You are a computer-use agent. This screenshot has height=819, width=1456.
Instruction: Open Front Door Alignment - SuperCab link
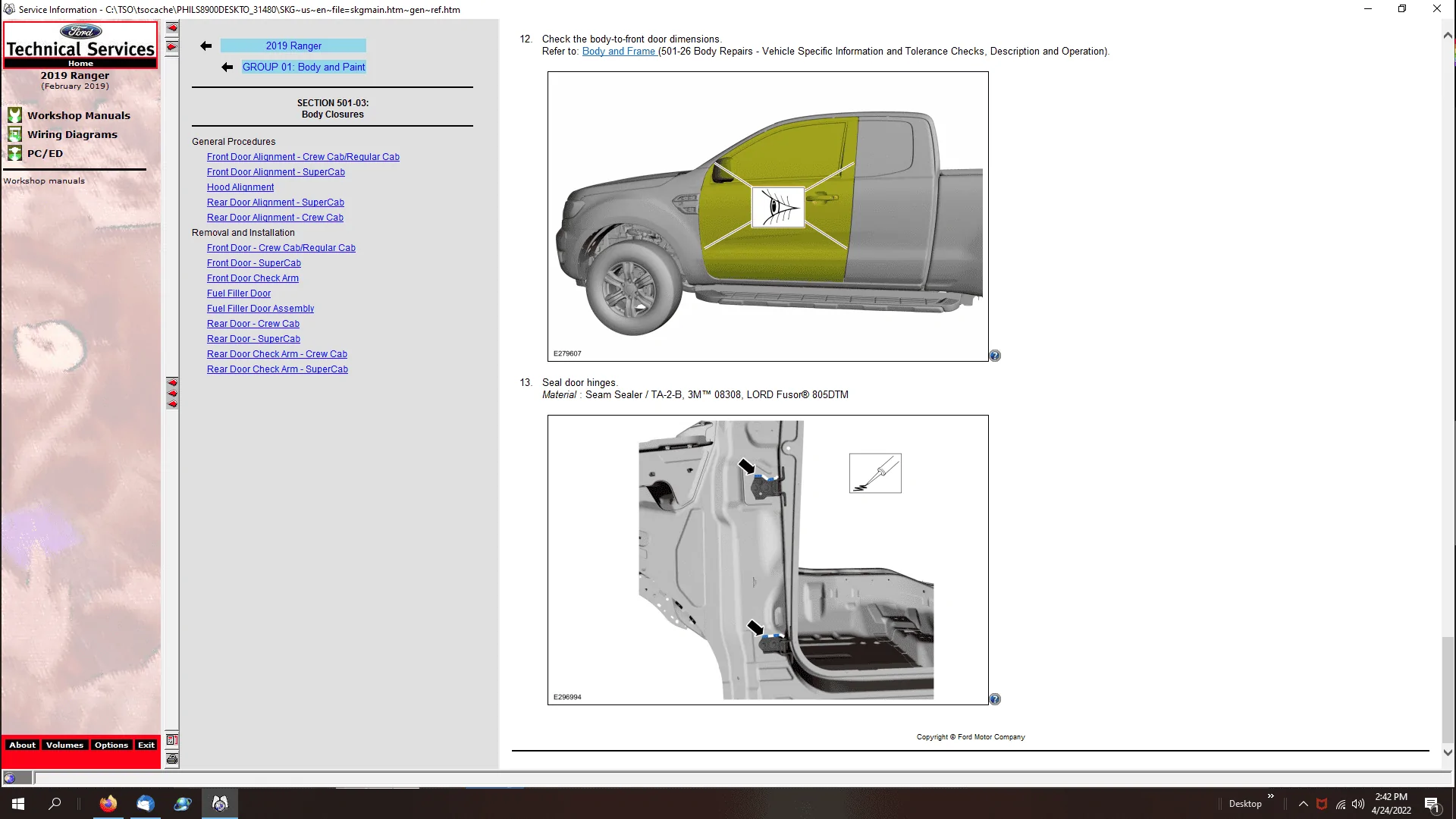click(x=276, y=172)
